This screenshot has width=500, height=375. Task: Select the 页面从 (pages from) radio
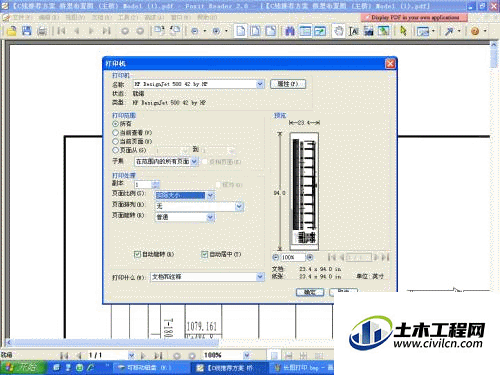(x=116, y=150)
